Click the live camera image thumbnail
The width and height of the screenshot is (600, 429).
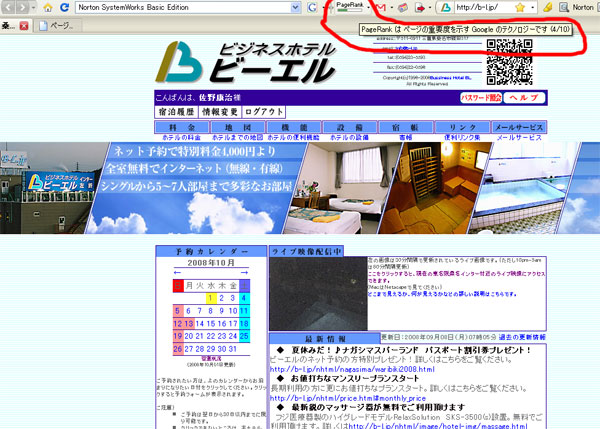point(319,294)
